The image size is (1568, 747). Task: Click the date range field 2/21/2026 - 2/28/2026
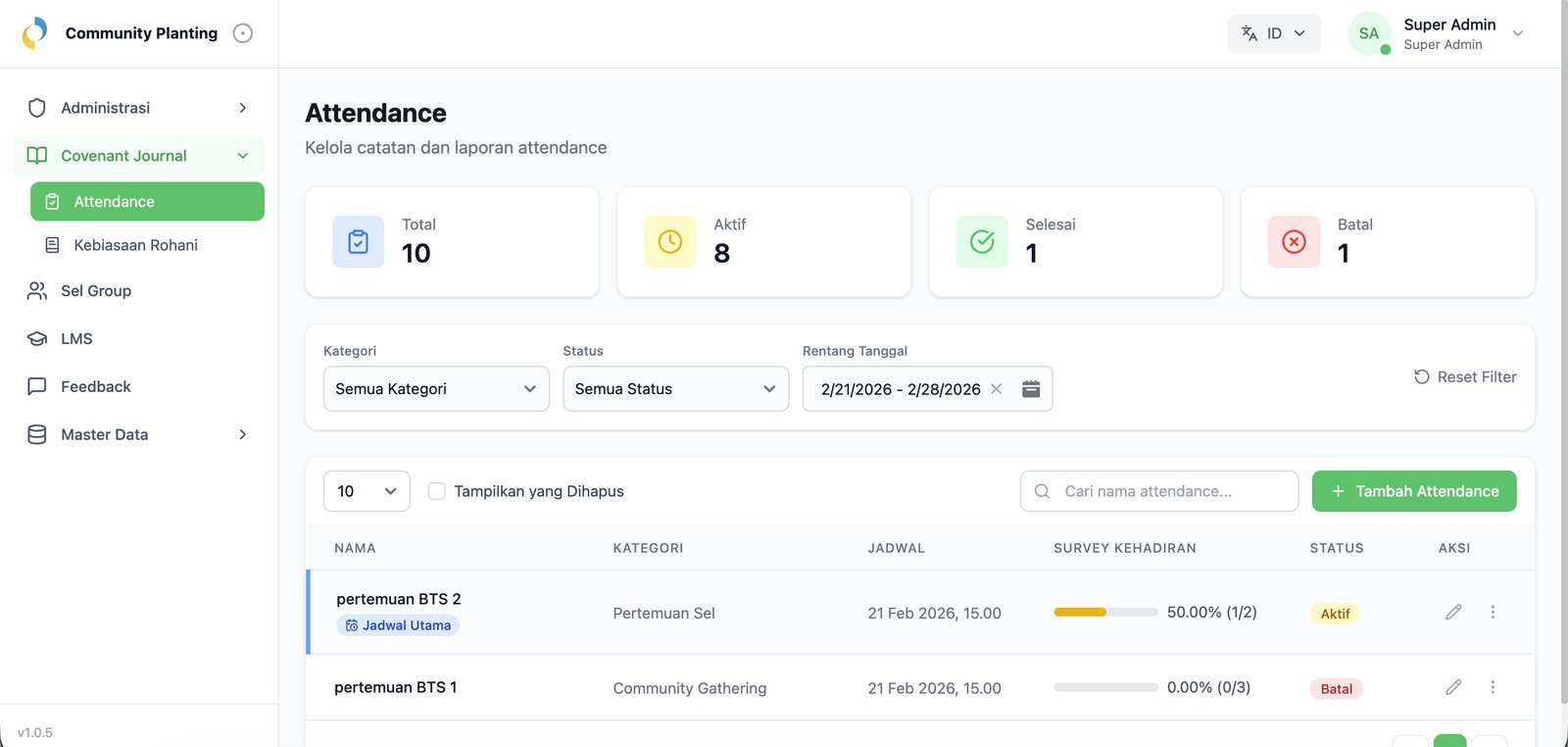(x=927, y=389)
